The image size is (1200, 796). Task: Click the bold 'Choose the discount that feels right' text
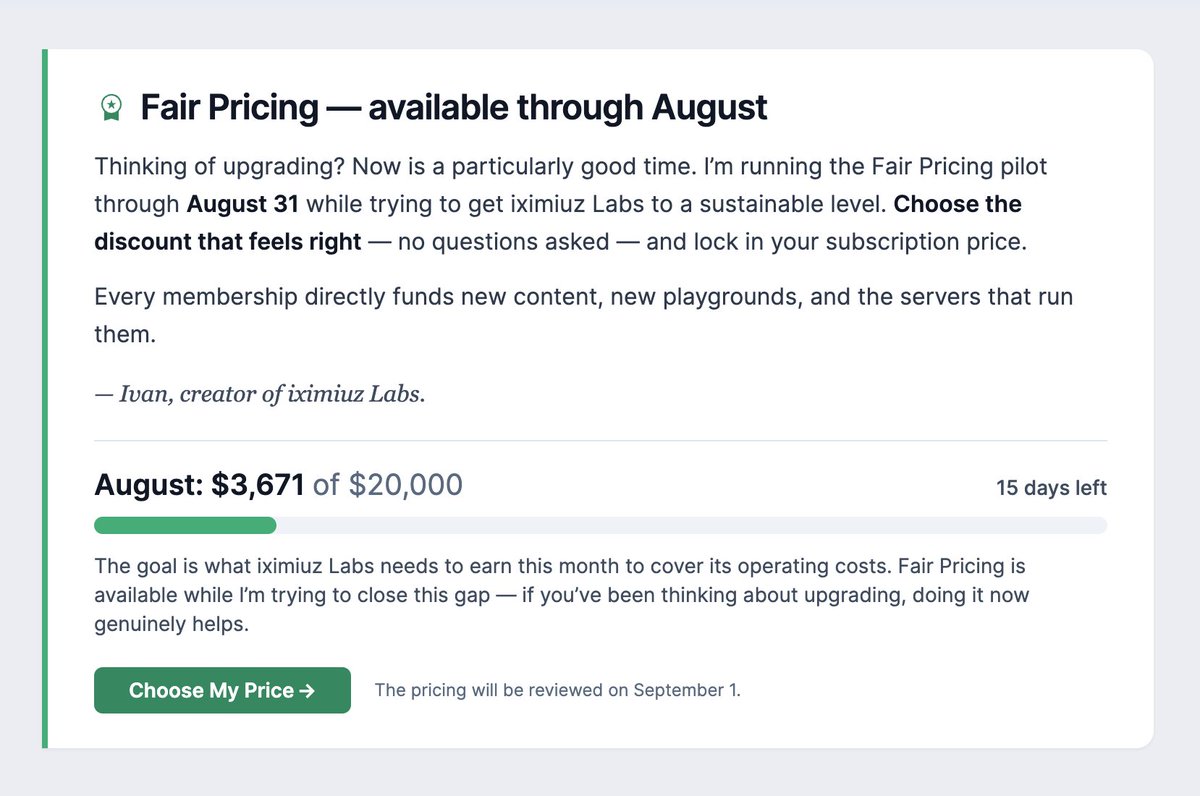tap(558, 223)
